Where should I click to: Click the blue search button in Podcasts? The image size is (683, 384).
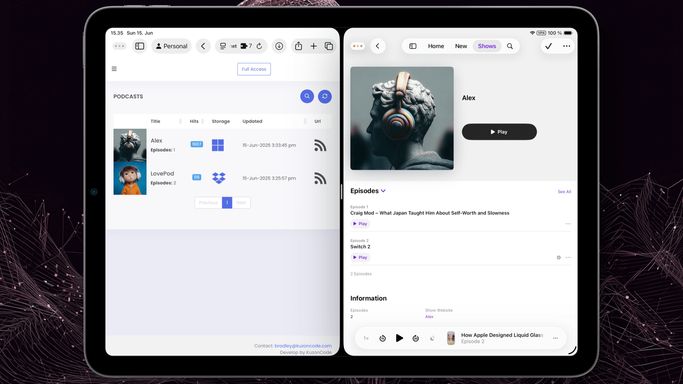coord(307,96)
